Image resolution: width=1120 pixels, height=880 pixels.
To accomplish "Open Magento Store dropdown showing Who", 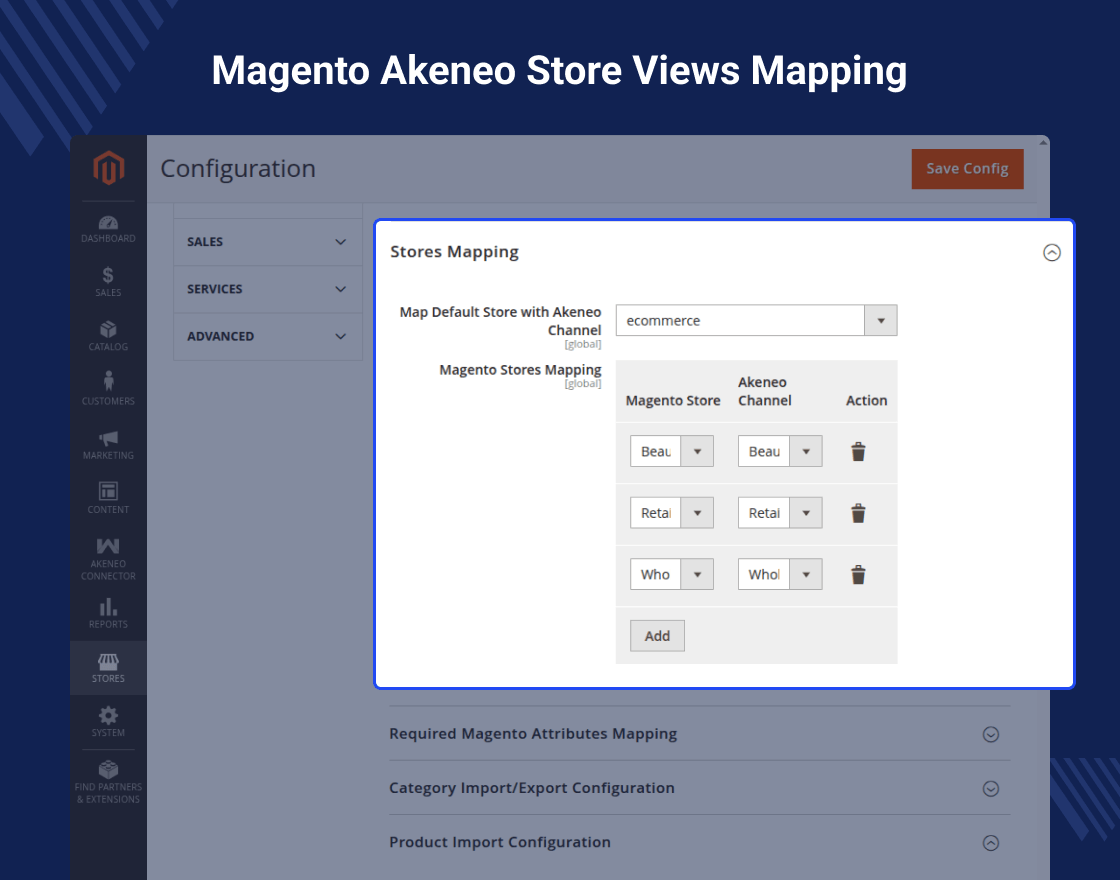I will 671,574.
